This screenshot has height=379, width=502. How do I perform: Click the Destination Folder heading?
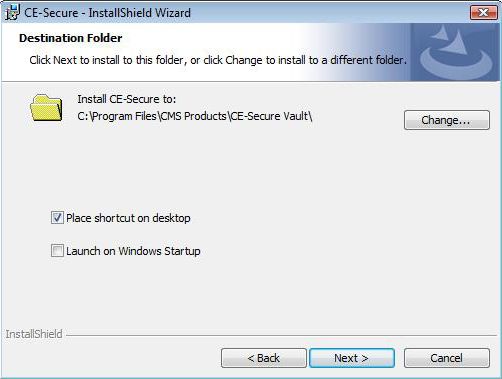[71, 38]
